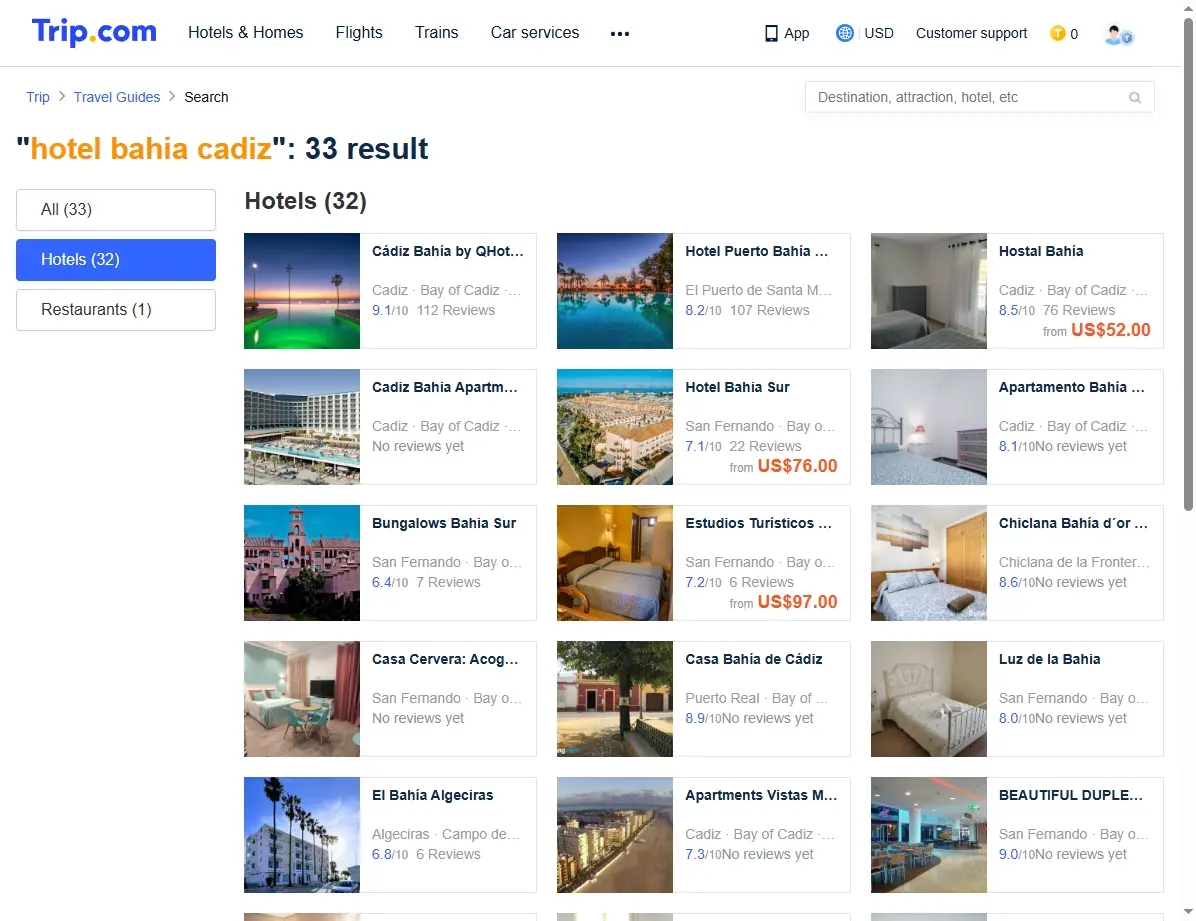Open the Flights menu
This screenshot has height=921, width=1196.
(359, 33)
